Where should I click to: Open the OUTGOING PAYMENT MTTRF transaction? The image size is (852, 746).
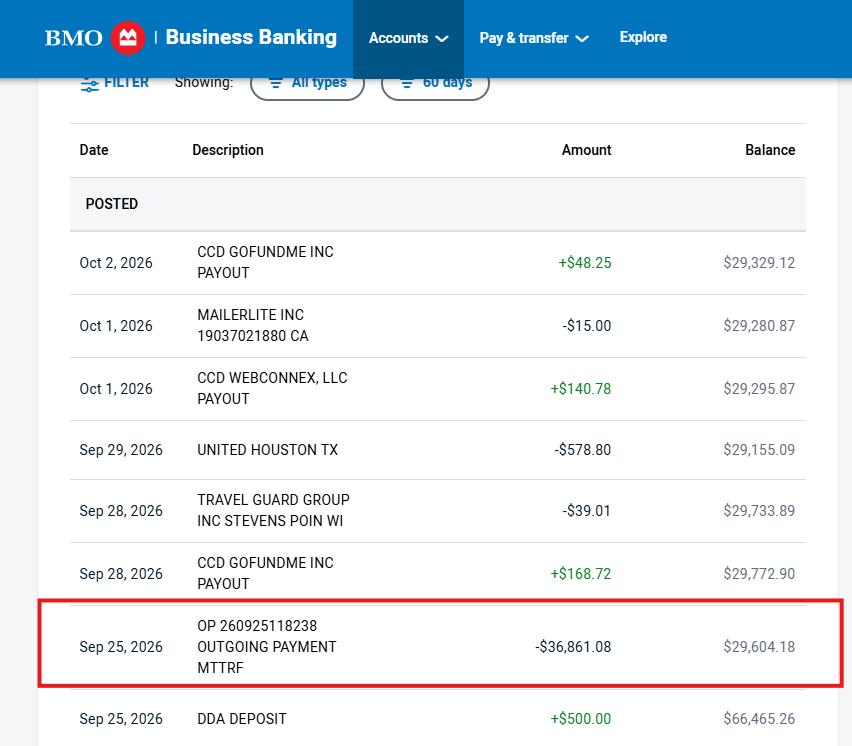[x=438, y=647]
